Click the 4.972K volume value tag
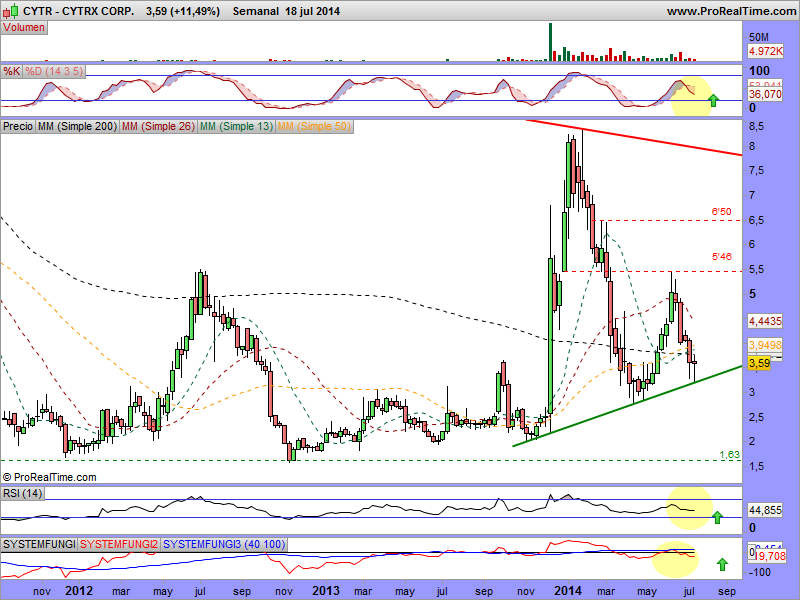Screen dimensions: 800x600 (x=766, y=51)
